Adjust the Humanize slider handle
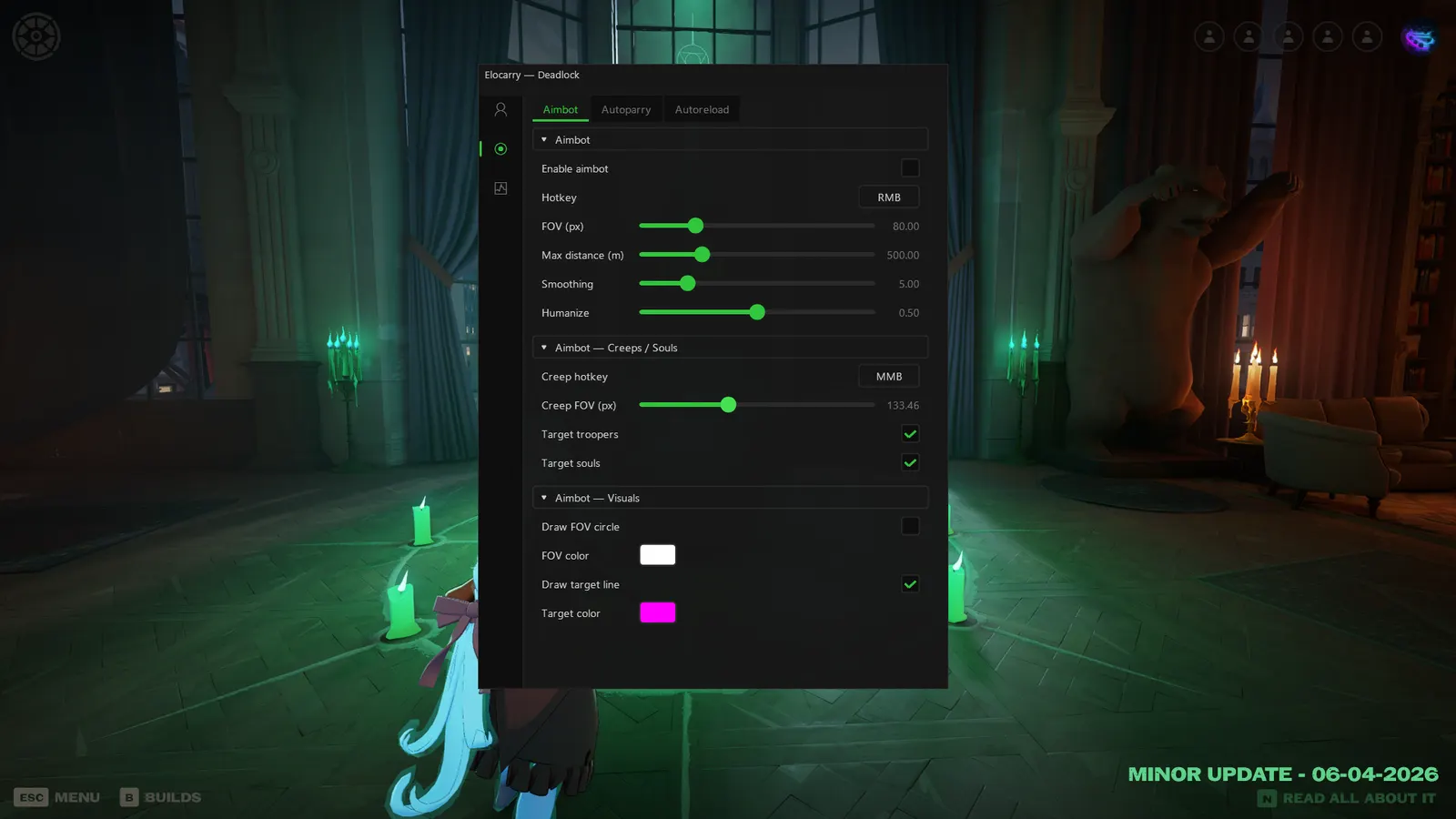The height and width of the screenshot is (819, 1456). pyautogui.click(x=757, y=312)
